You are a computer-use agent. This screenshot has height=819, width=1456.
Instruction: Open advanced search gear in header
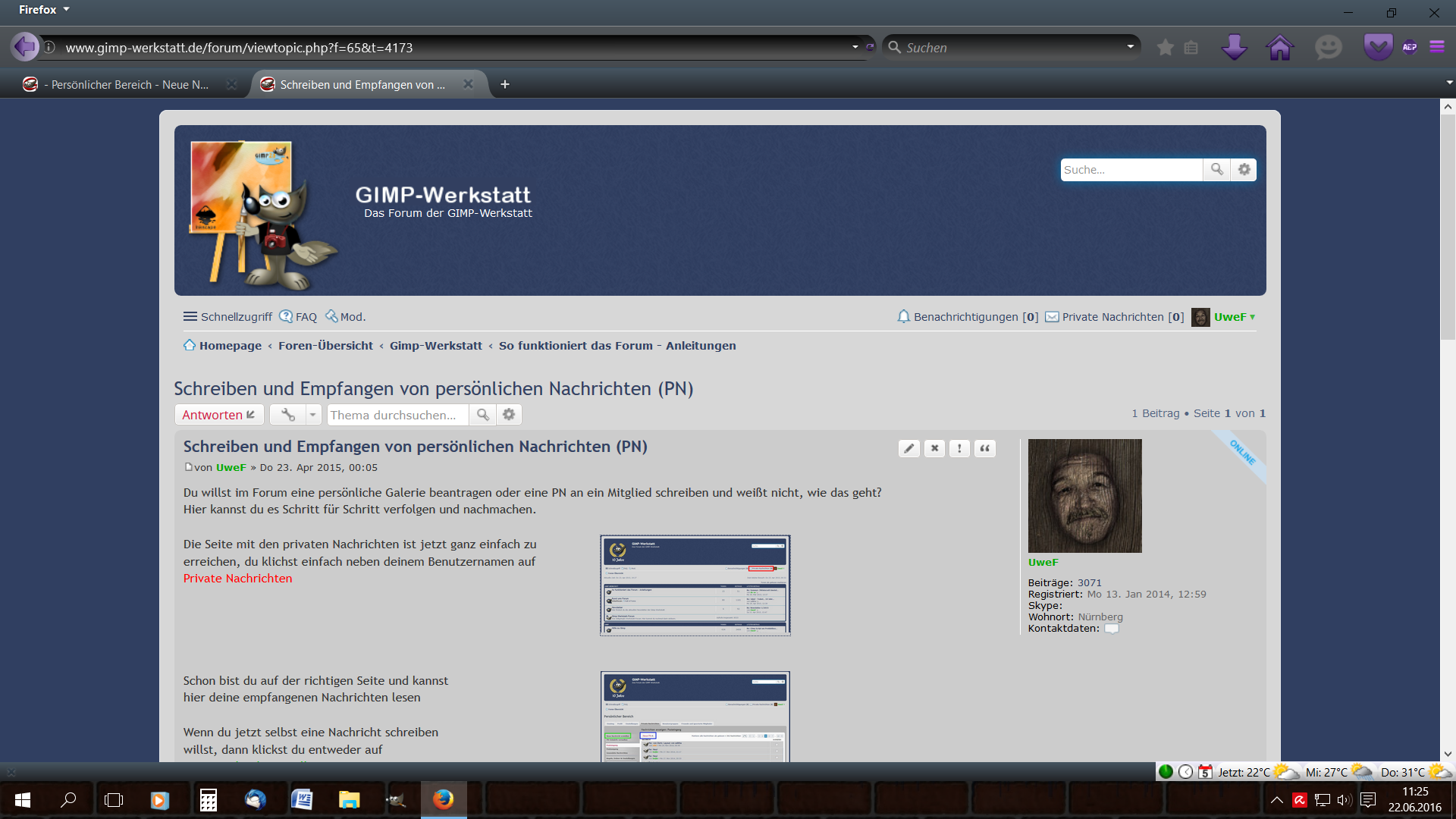[1244, 170]
